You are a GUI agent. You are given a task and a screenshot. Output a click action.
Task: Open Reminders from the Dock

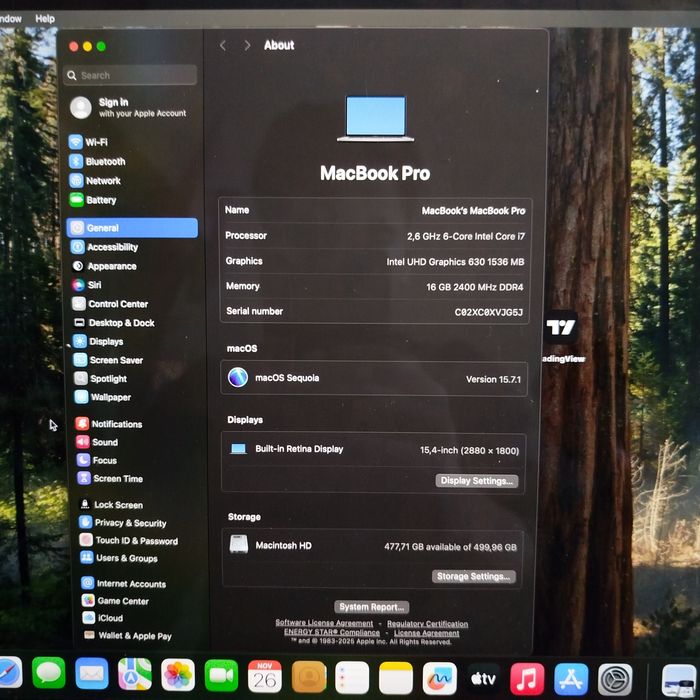[352, 678]
